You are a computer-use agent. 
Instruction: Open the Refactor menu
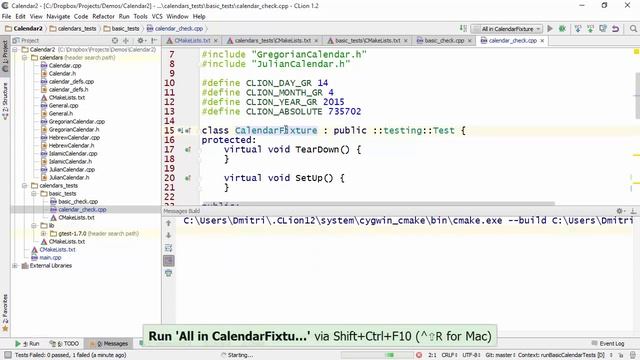pos(103,16)
